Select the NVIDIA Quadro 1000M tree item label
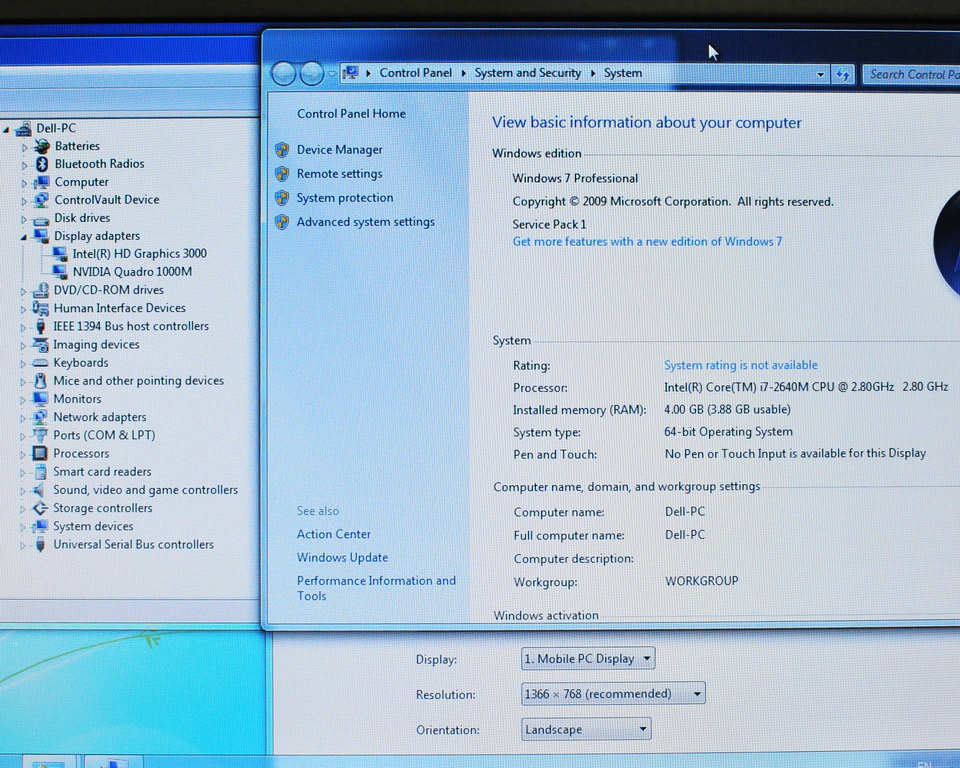The width and height of the screenshot is (960, 768). (x=132, y=271)
